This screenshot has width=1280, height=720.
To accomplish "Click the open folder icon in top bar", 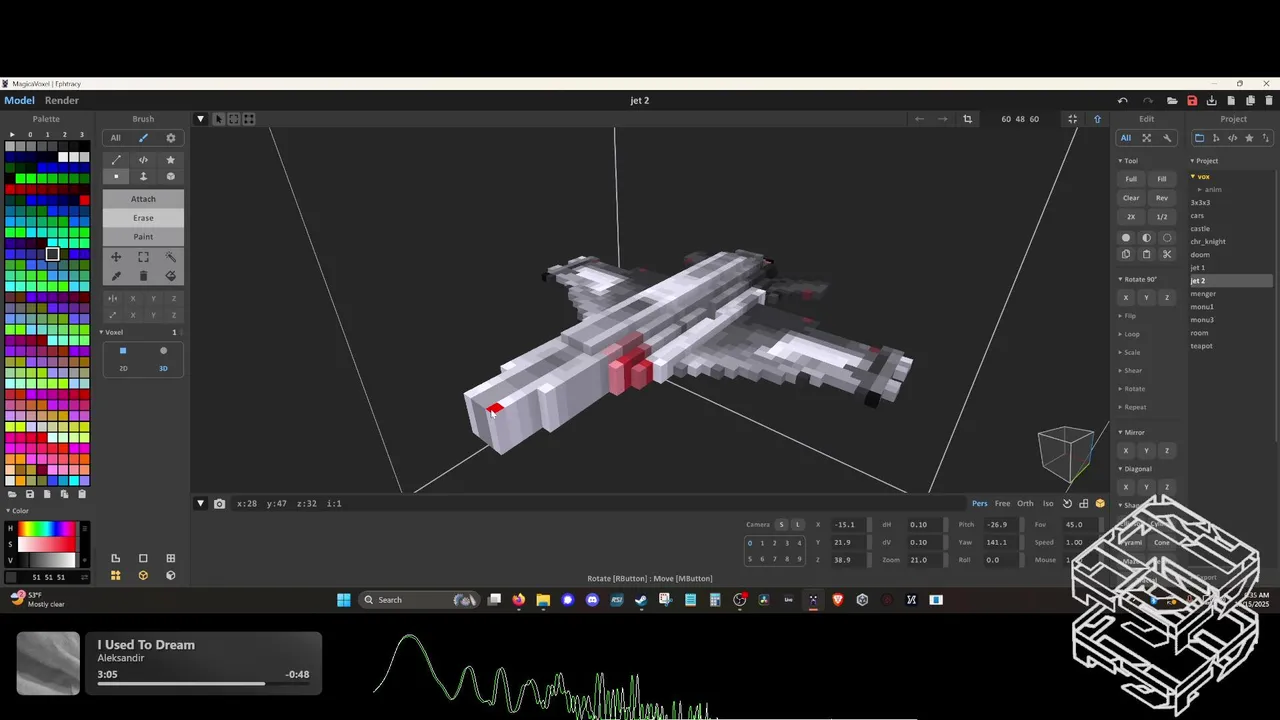I will [1172, 101].
